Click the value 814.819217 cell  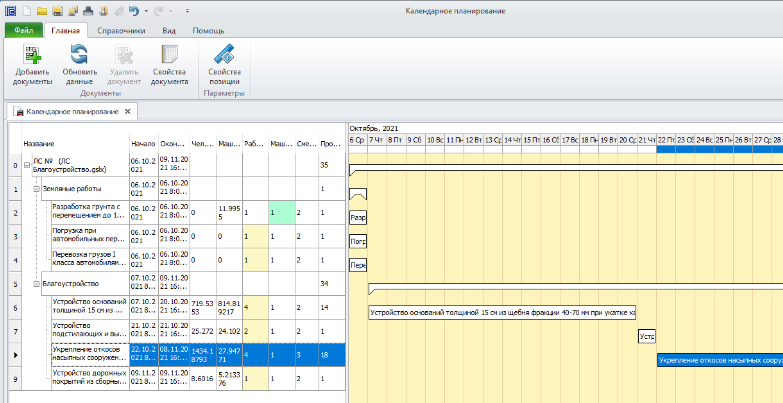229,307
